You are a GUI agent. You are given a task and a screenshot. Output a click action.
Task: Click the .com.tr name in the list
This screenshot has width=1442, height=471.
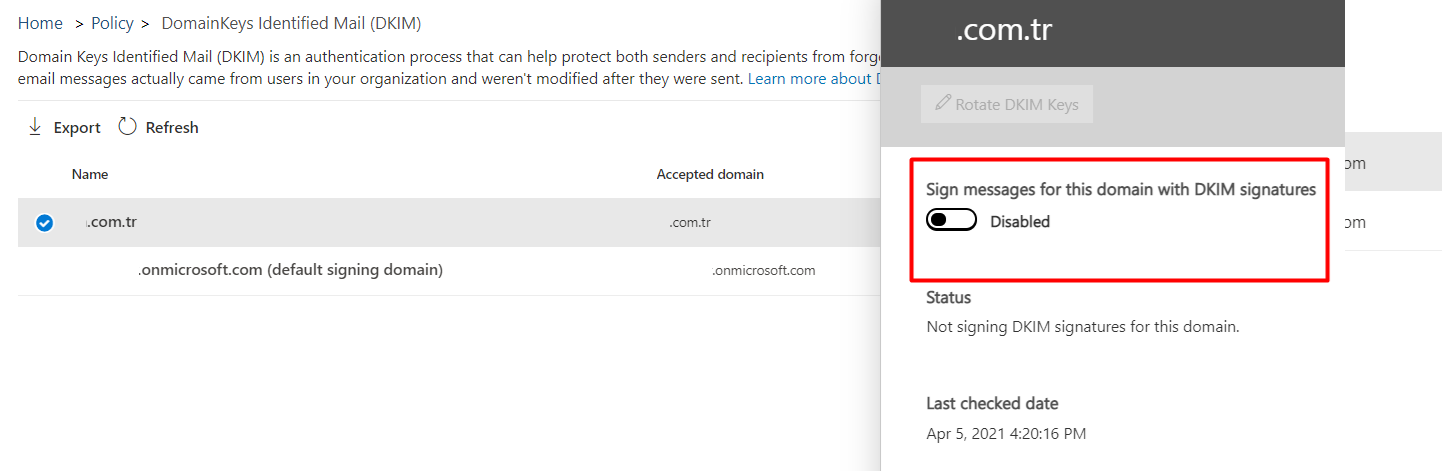tap(112, 222)
